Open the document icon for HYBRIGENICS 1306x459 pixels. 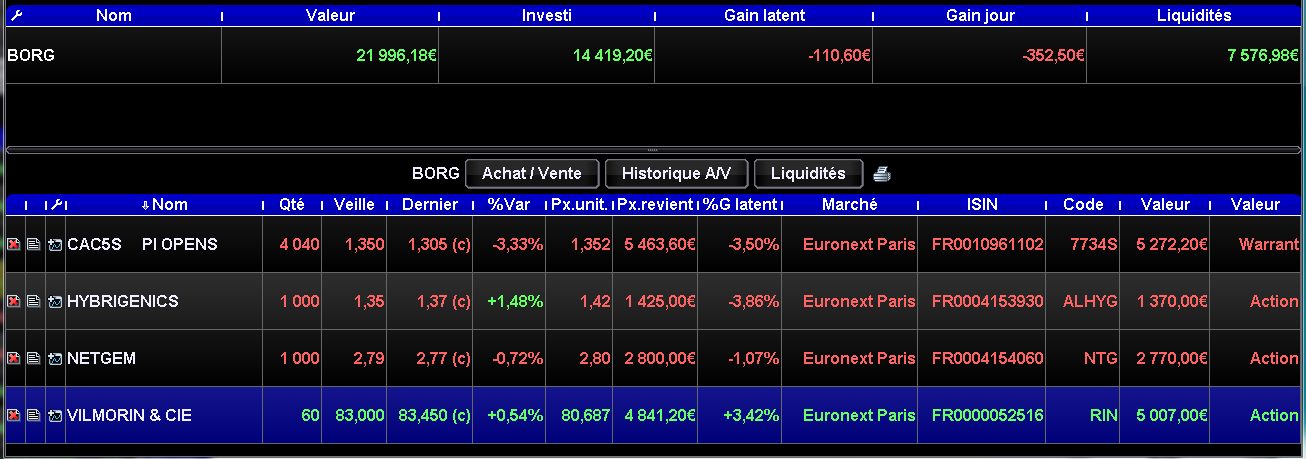click(x=34, y=302)
